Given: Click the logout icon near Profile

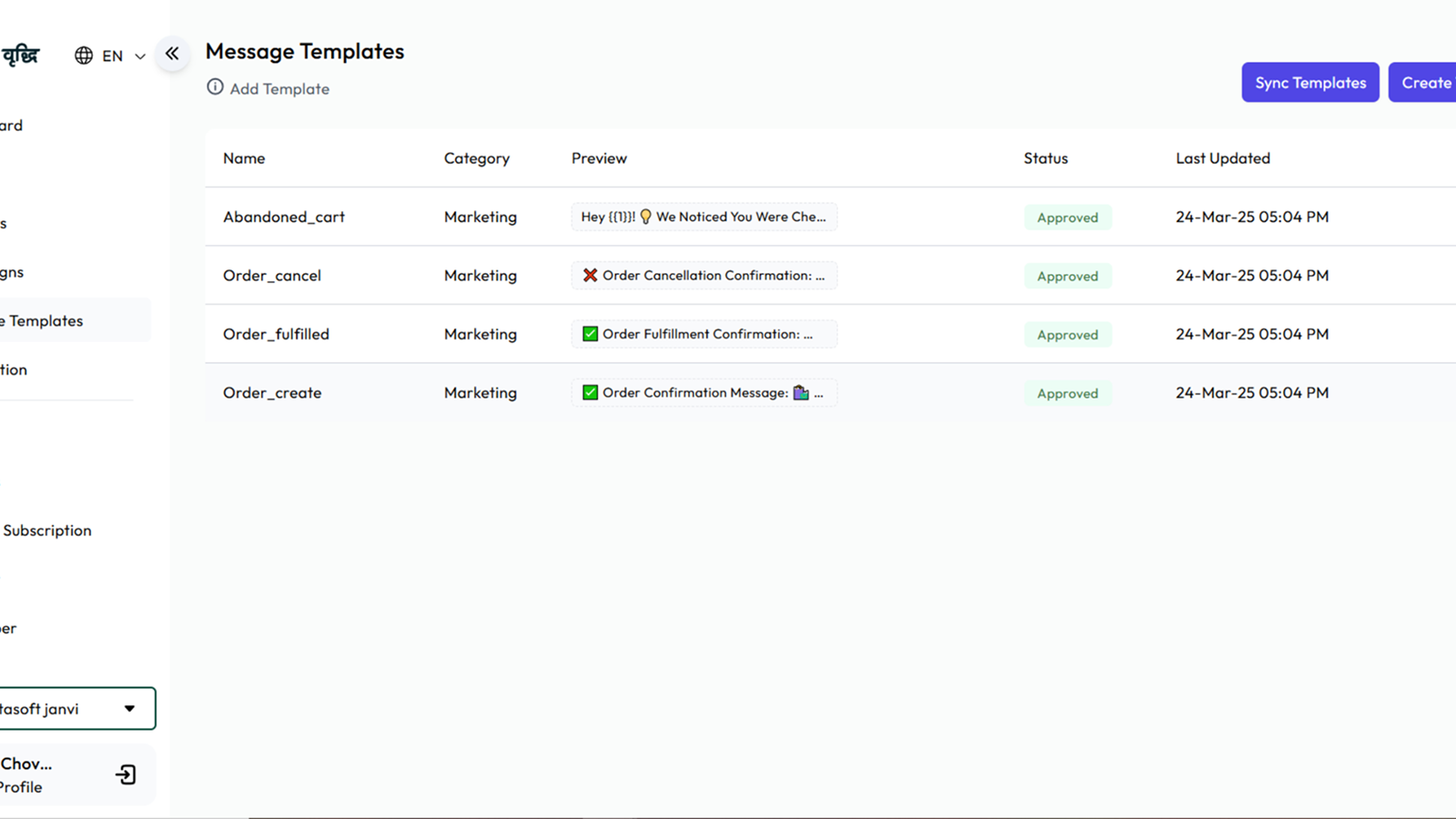Looking at the screenshot, I should click(126, 774).
